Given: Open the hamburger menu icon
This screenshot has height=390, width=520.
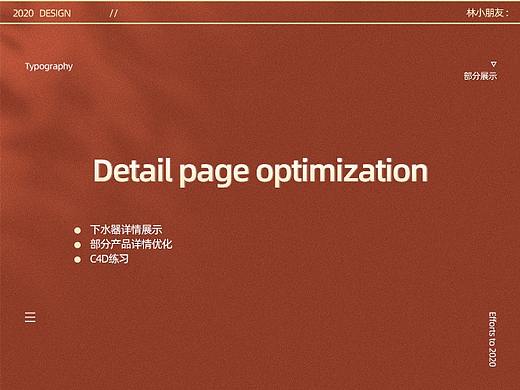Looking at the screenshot, I should pyautogui.click(x=30, y=317).
